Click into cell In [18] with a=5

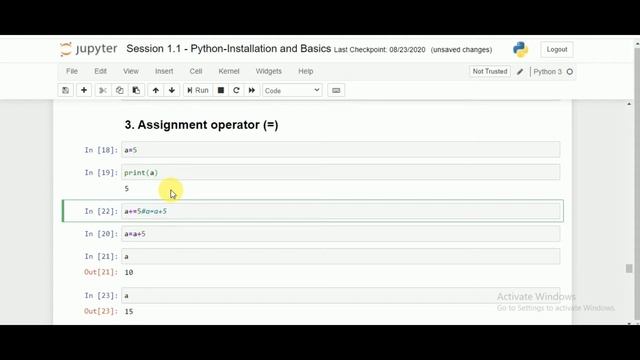click(x=341, y=150)
